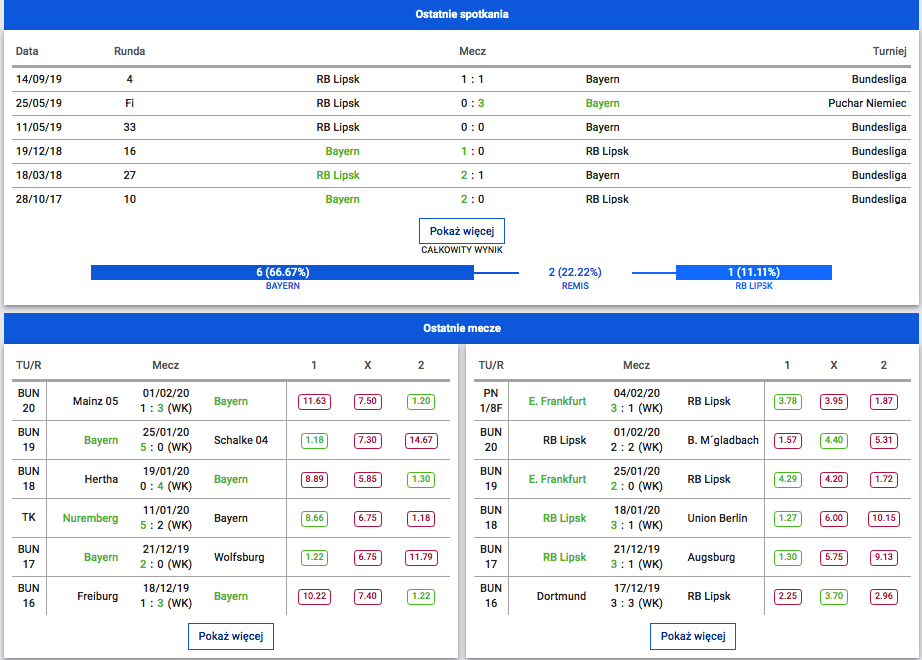Click the 2.96 odds for RB Lipsk

click(883, 596)
